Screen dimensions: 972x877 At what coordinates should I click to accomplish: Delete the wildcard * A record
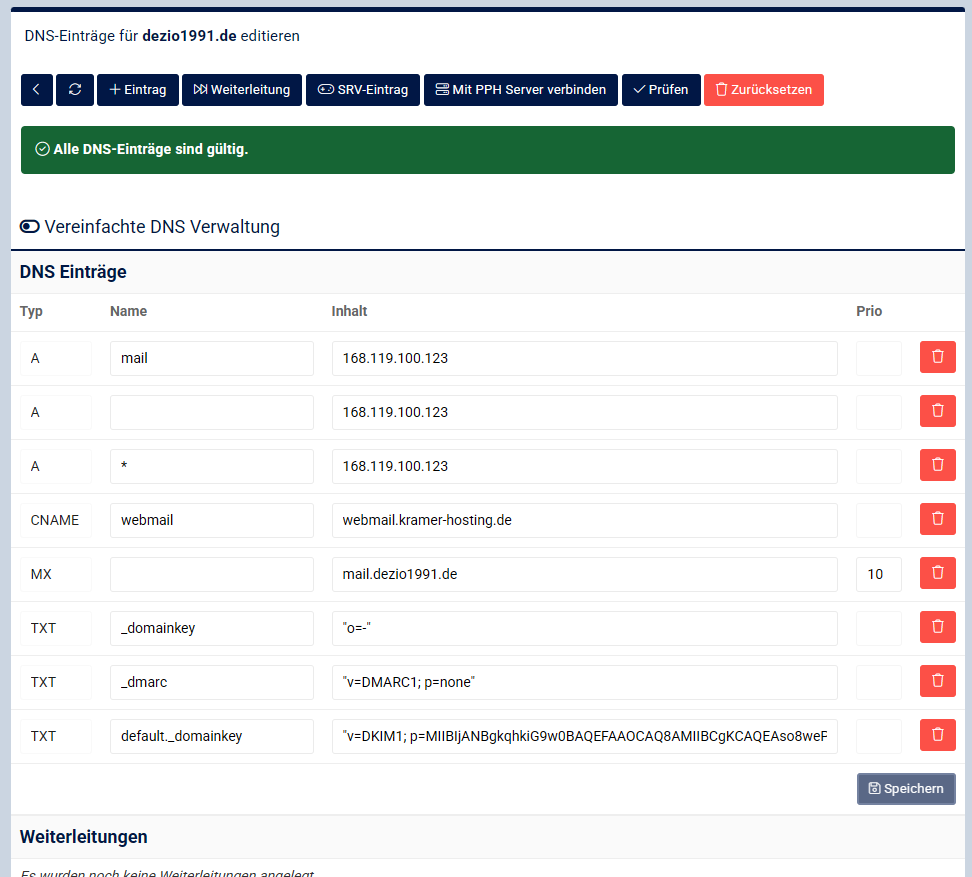[x=937, y=465]
